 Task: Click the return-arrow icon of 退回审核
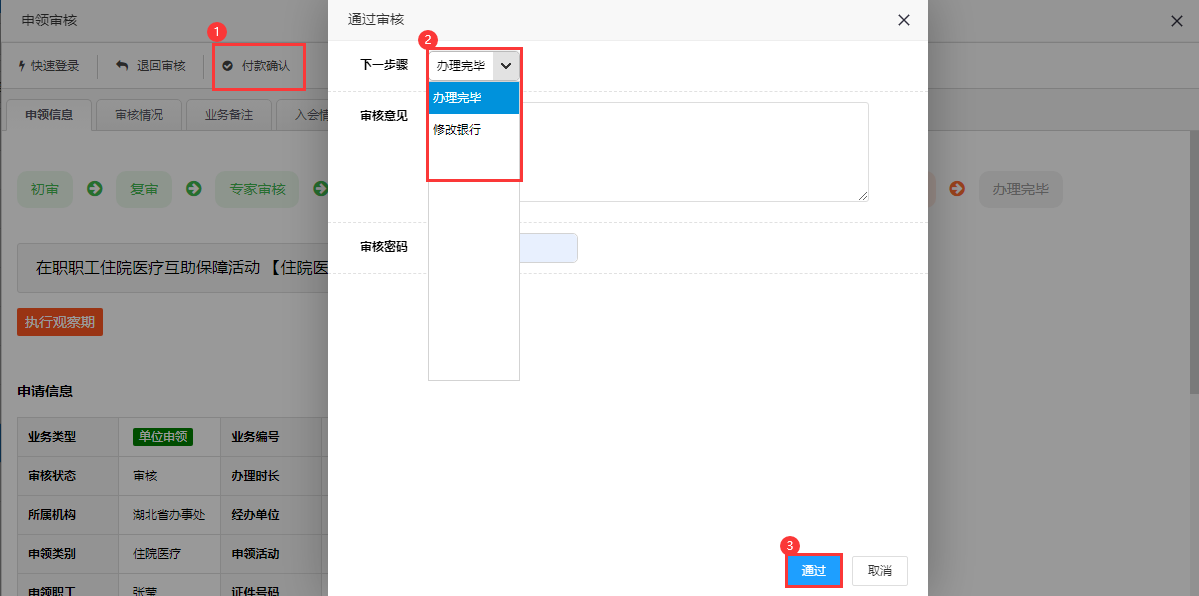coord(122,66)
